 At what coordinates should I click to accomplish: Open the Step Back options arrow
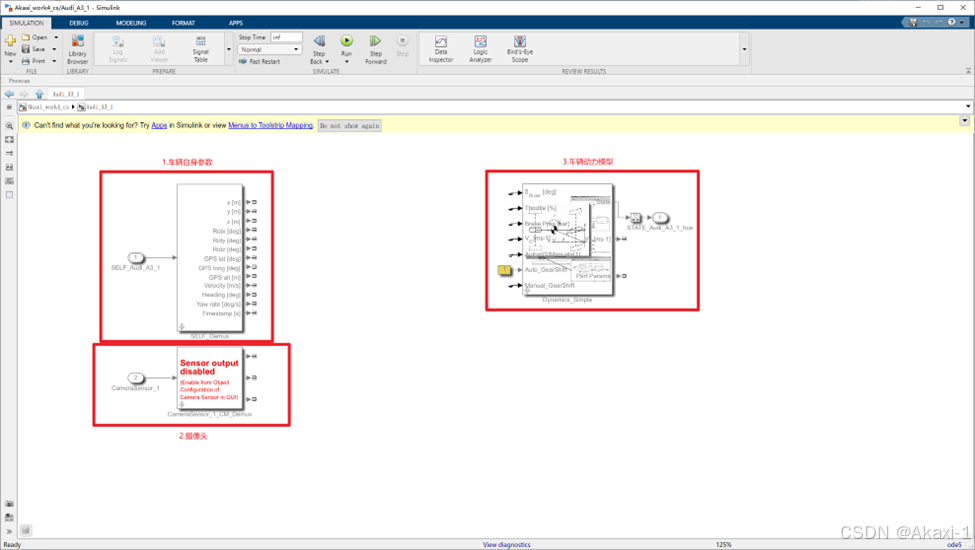click(327, 62)
